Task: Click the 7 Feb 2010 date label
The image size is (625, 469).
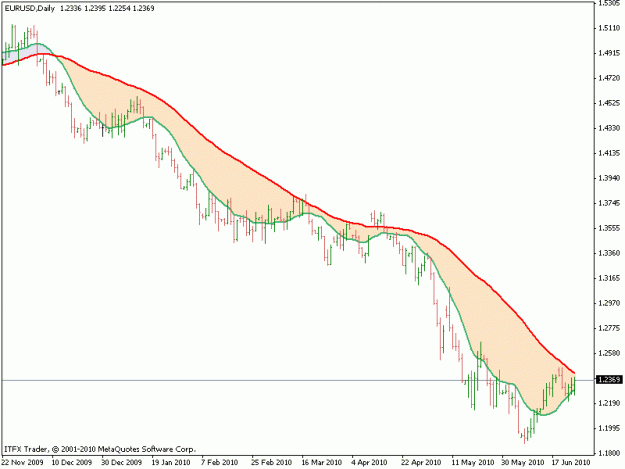Action: point(219,462)
